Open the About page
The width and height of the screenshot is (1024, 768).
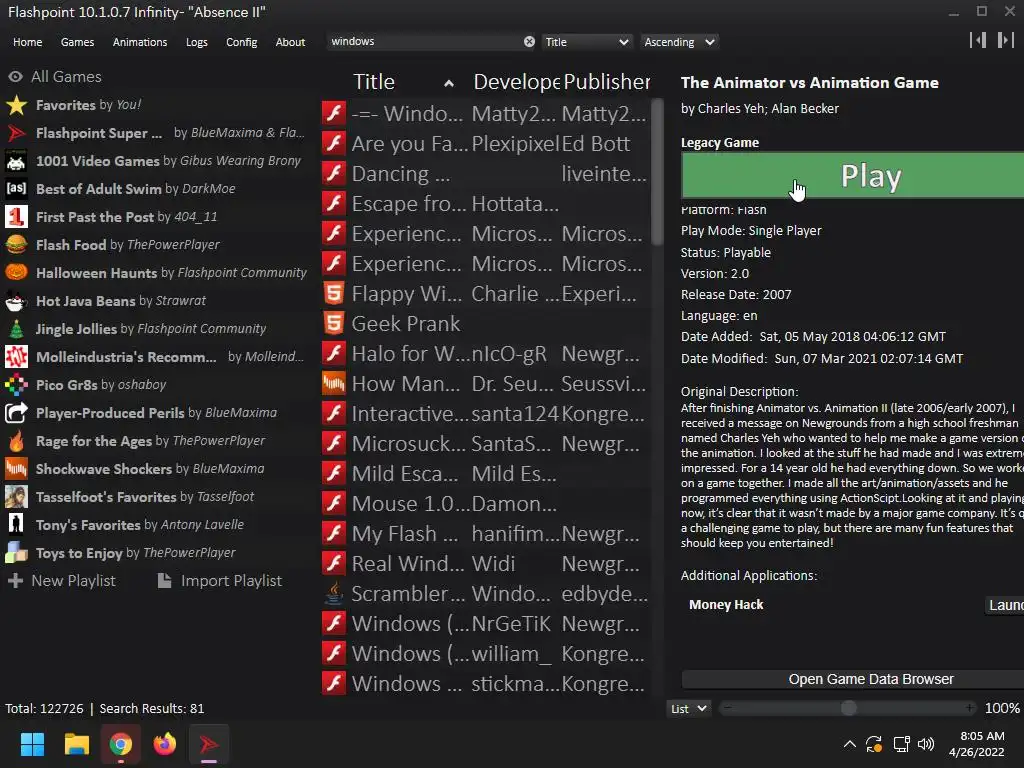point(290,42)
